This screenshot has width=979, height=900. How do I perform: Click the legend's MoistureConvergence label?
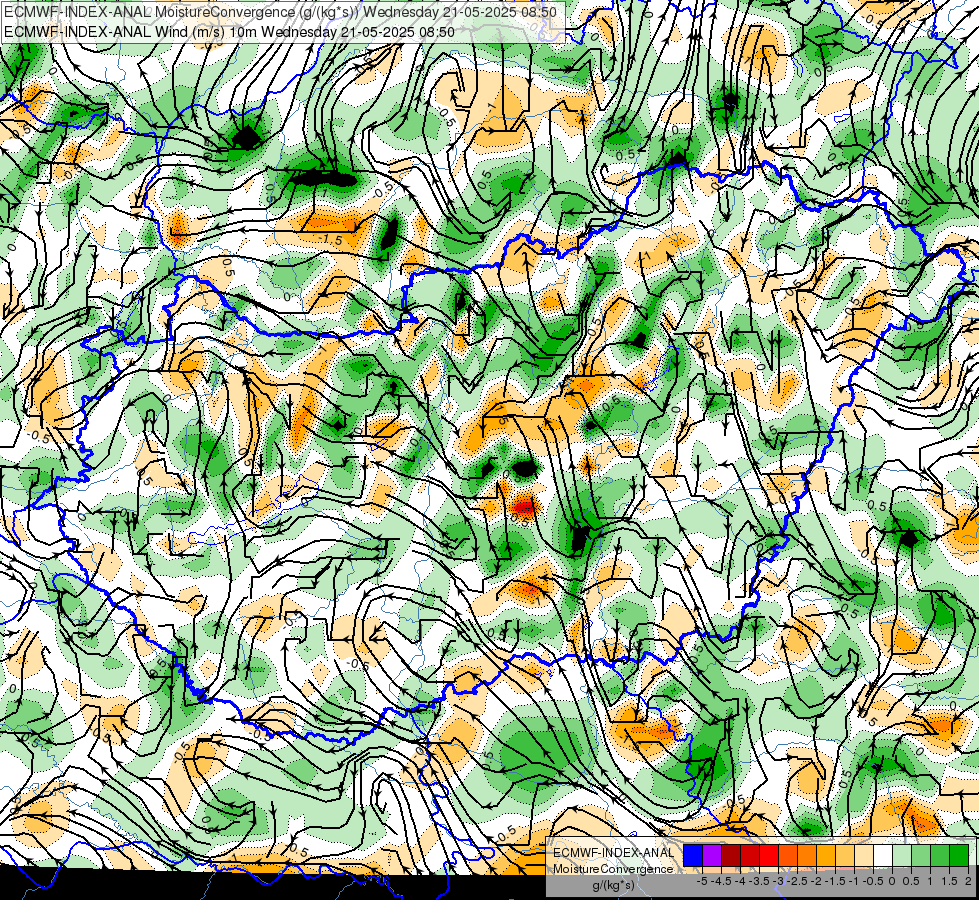[614, 869]
